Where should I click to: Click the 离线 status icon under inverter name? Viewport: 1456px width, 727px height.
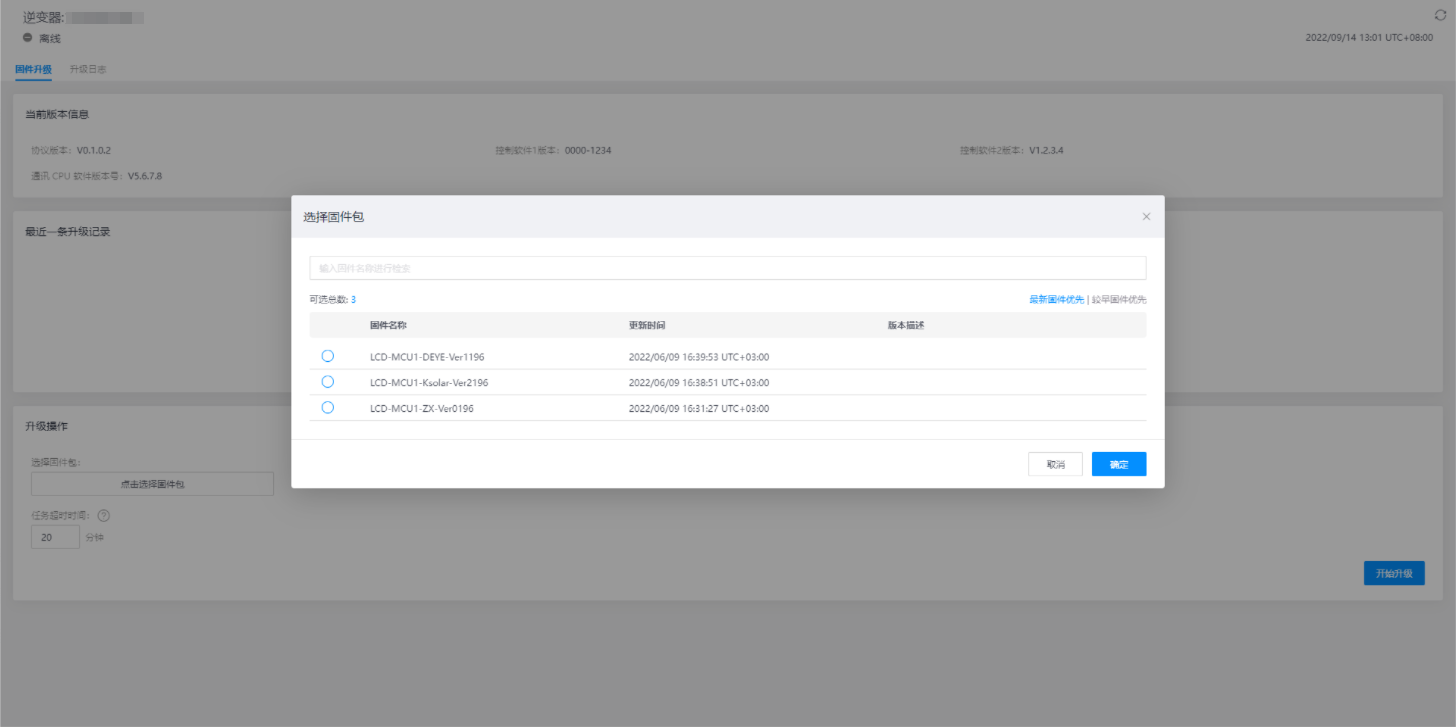28,38
